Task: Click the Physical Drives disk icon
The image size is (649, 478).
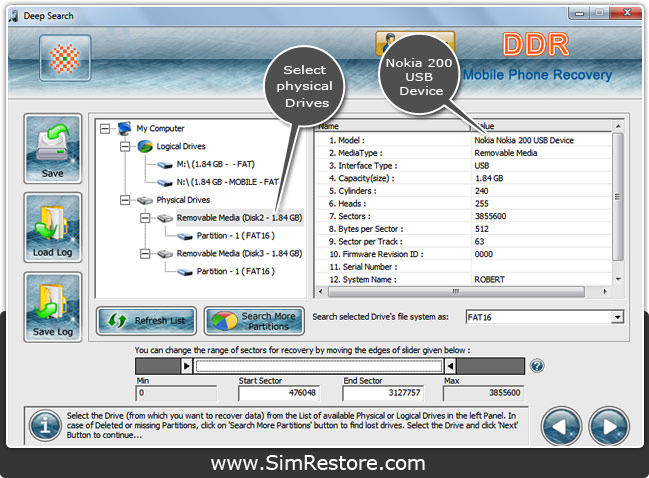Action: tap(145, 200)
